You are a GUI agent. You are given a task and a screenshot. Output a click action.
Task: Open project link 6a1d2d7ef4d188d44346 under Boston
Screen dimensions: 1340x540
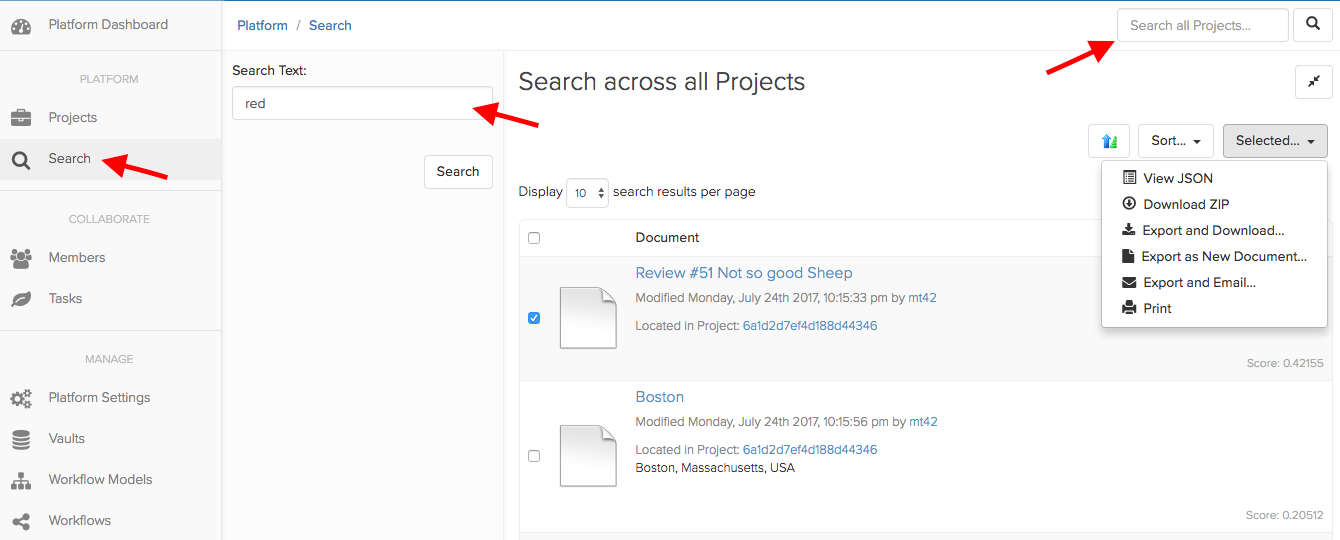(810, 450)
